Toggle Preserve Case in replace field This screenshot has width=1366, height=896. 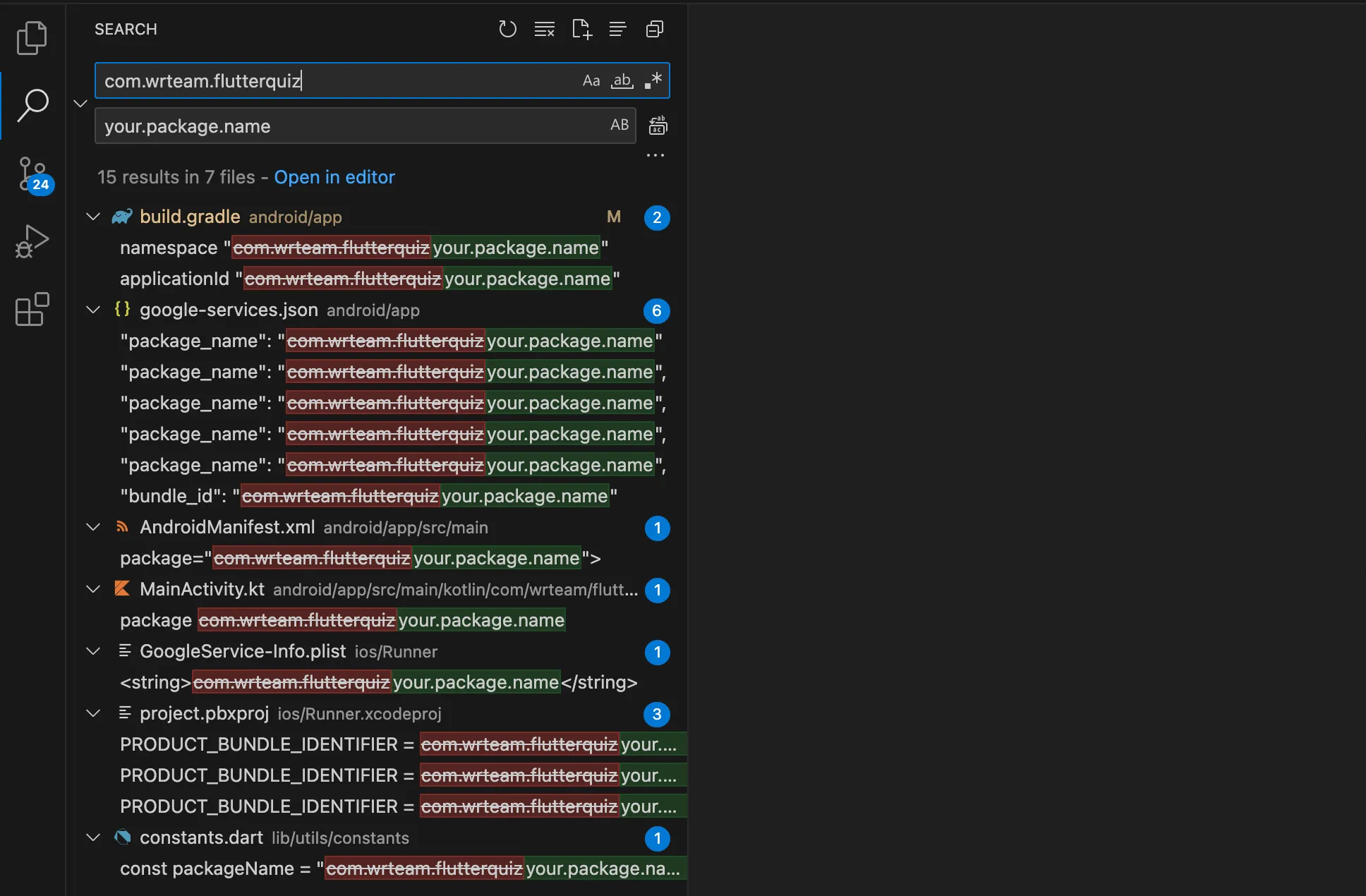619,126
